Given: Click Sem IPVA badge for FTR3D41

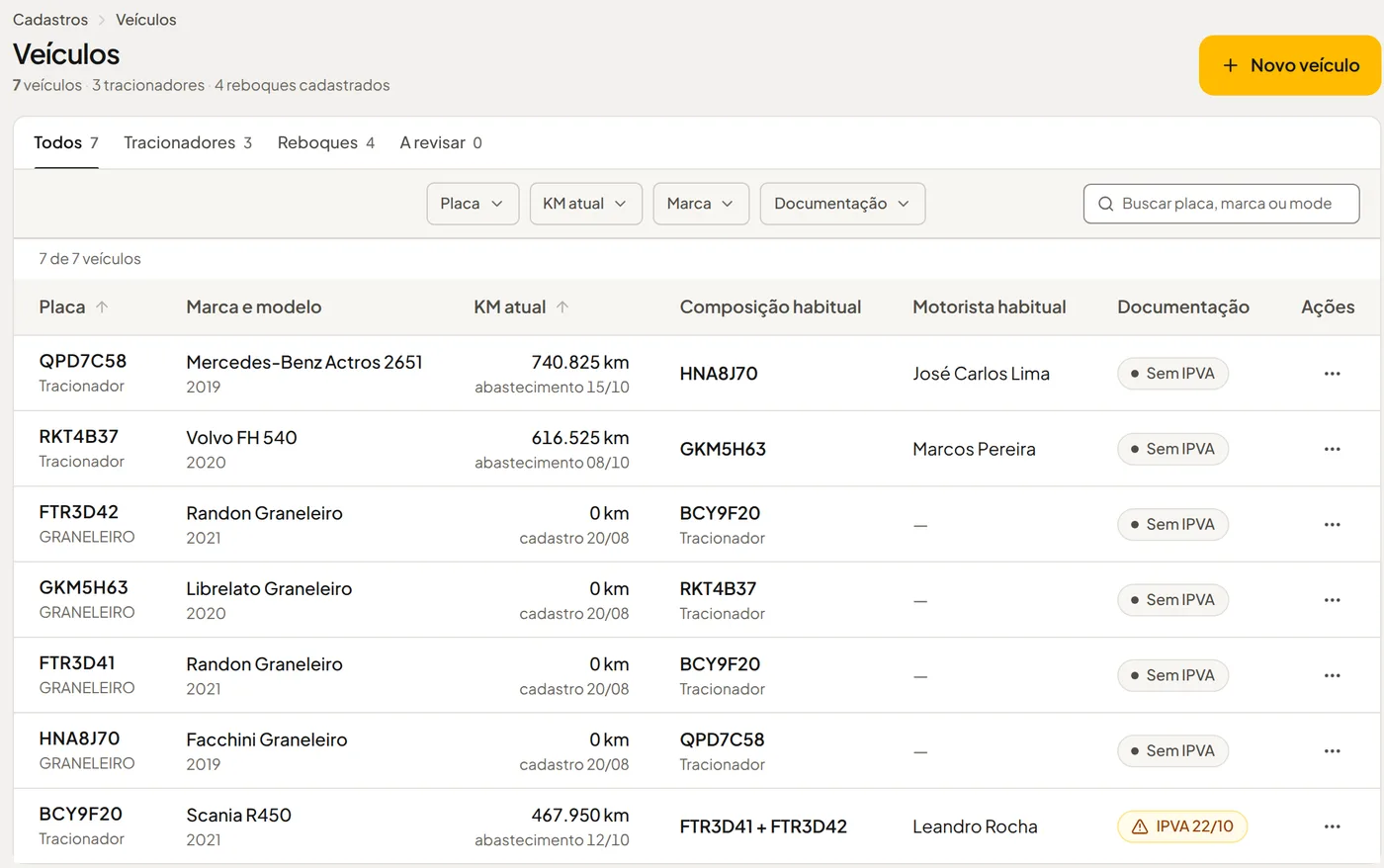Looking at the screenshot, I should [x=1172, y=675].
